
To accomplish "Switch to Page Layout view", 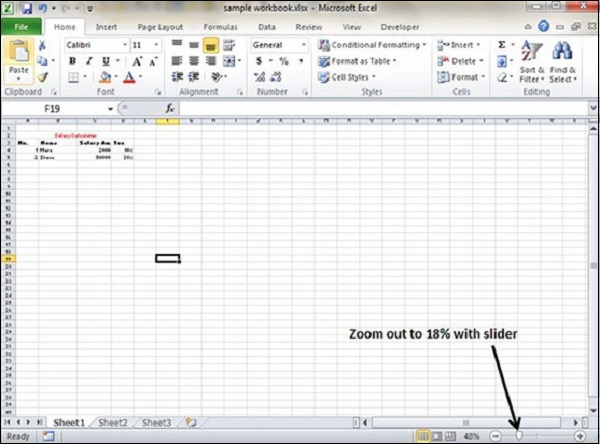I will click(437, 436).
